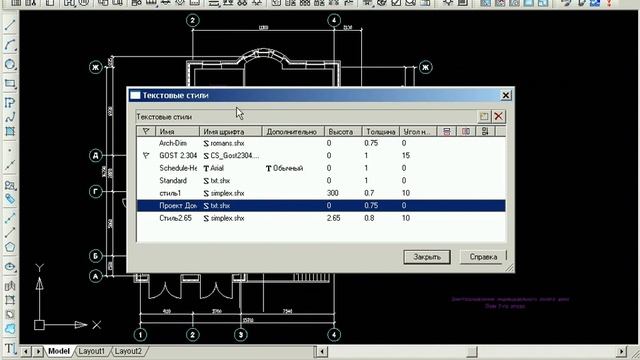Screen dimensions: 640x360
Task: Click font cell romans.shx
Action: point(224,143)
